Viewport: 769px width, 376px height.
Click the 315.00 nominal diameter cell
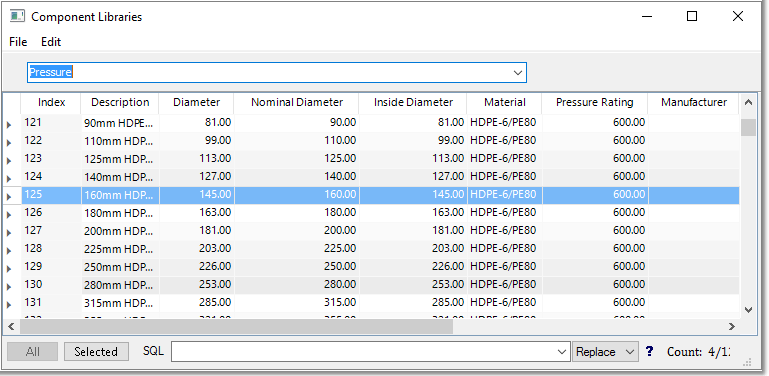[x=297, y=303]
